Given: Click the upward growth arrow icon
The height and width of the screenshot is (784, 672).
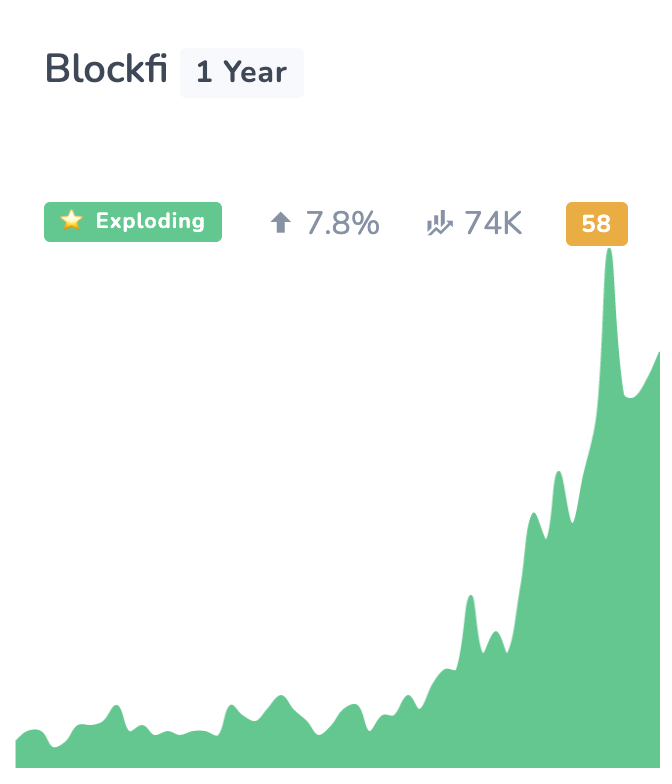Looking at the screenshot, I should [280, 222].
